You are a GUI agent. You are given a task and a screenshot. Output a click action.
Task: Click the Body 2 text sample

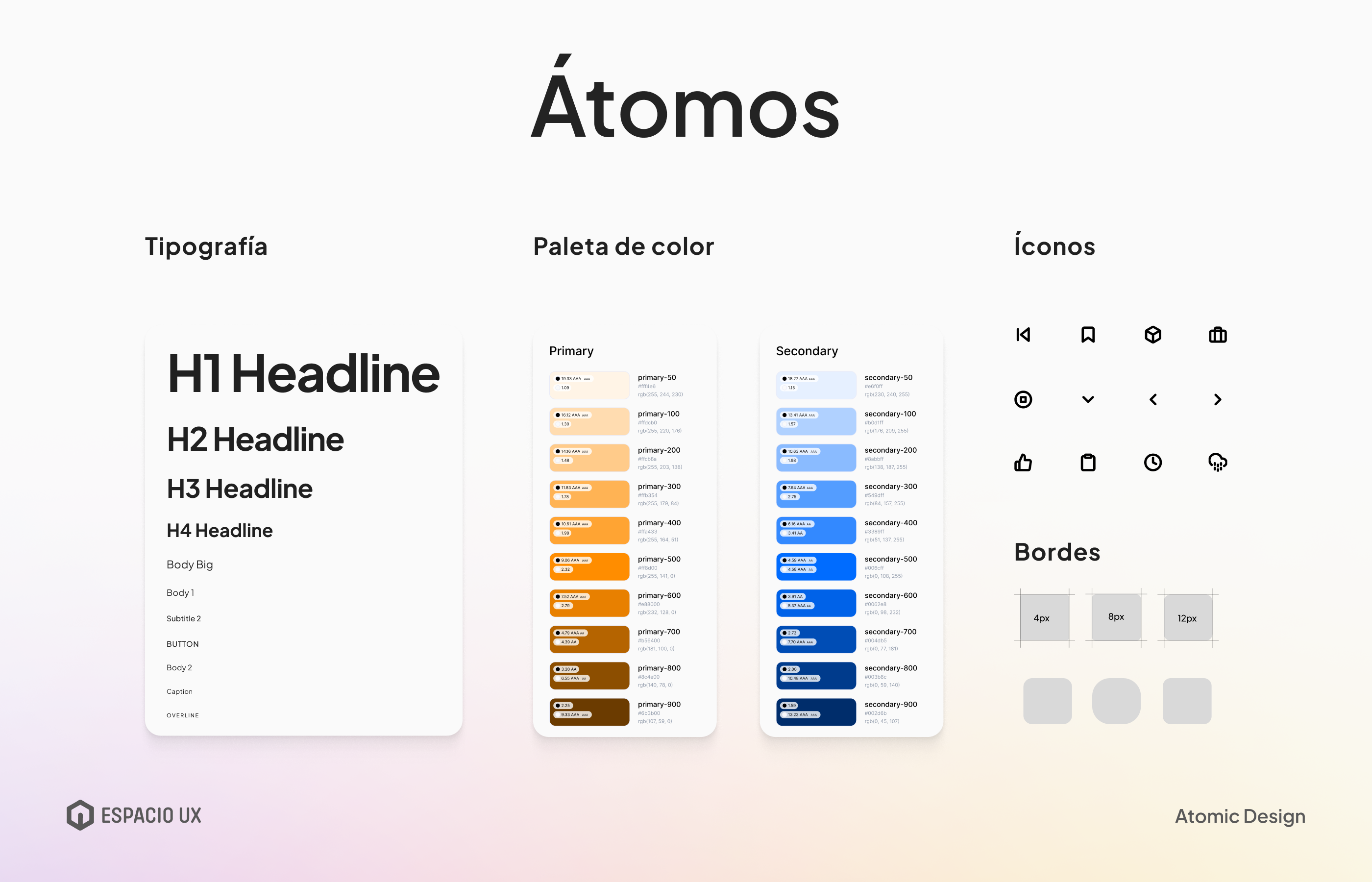[179, 668]
